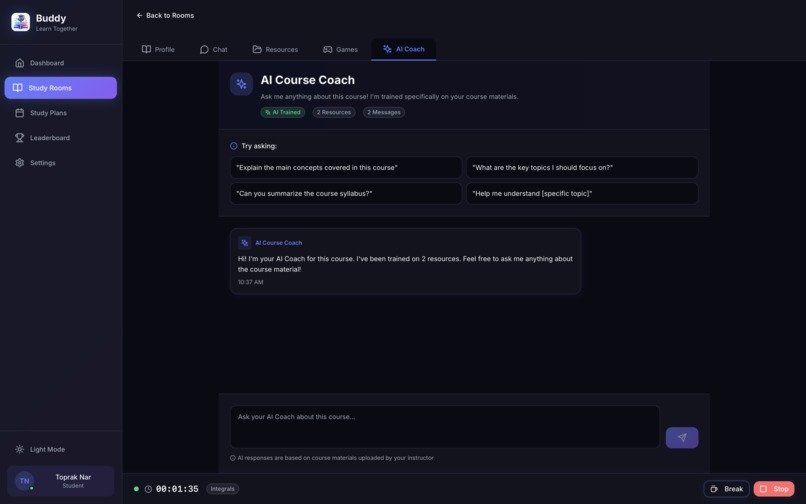
Task: Click the Light Mode sun icon
Action: point(20,449)
